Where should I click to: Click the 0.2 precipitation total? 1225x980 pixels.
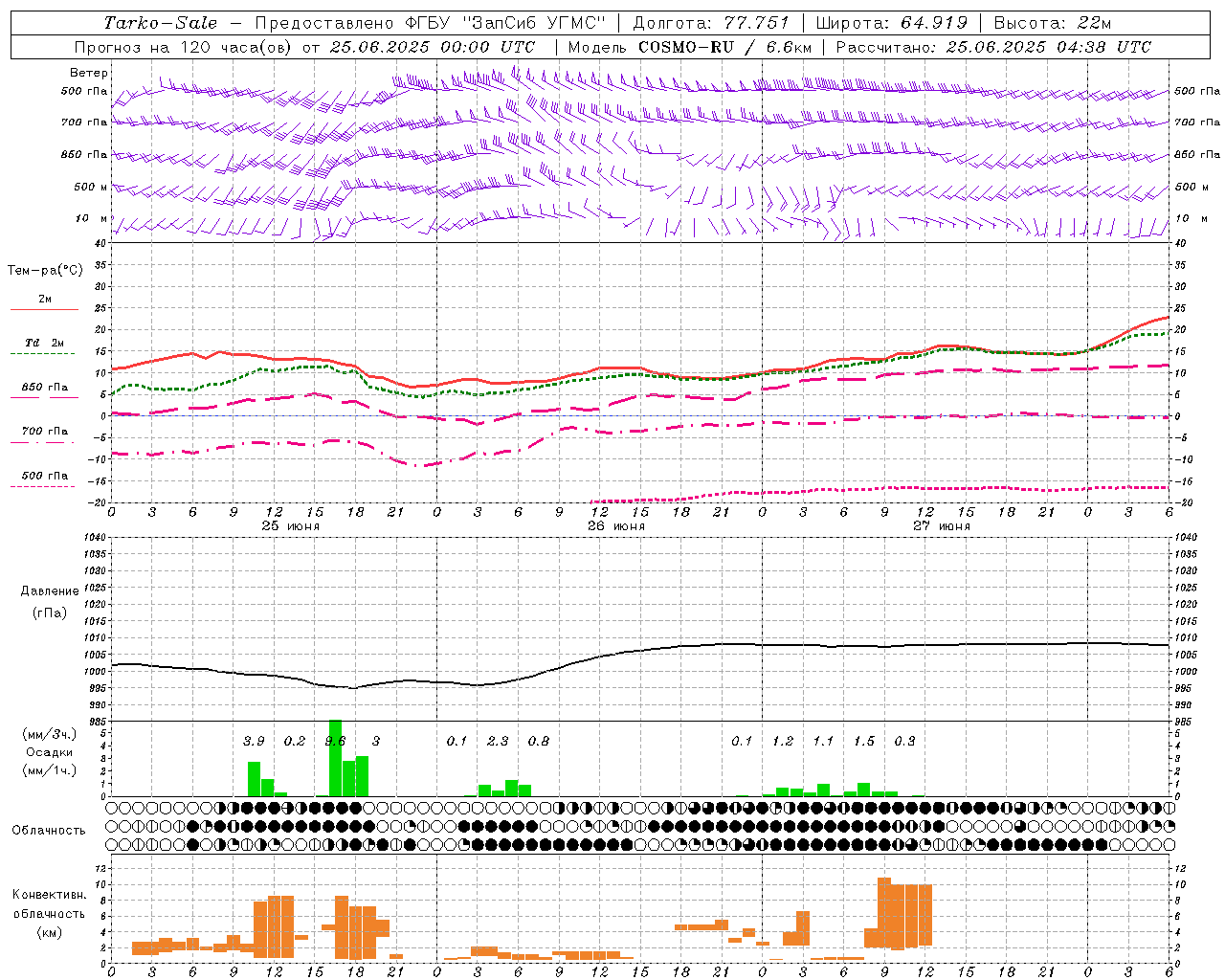tap(295, 742)
